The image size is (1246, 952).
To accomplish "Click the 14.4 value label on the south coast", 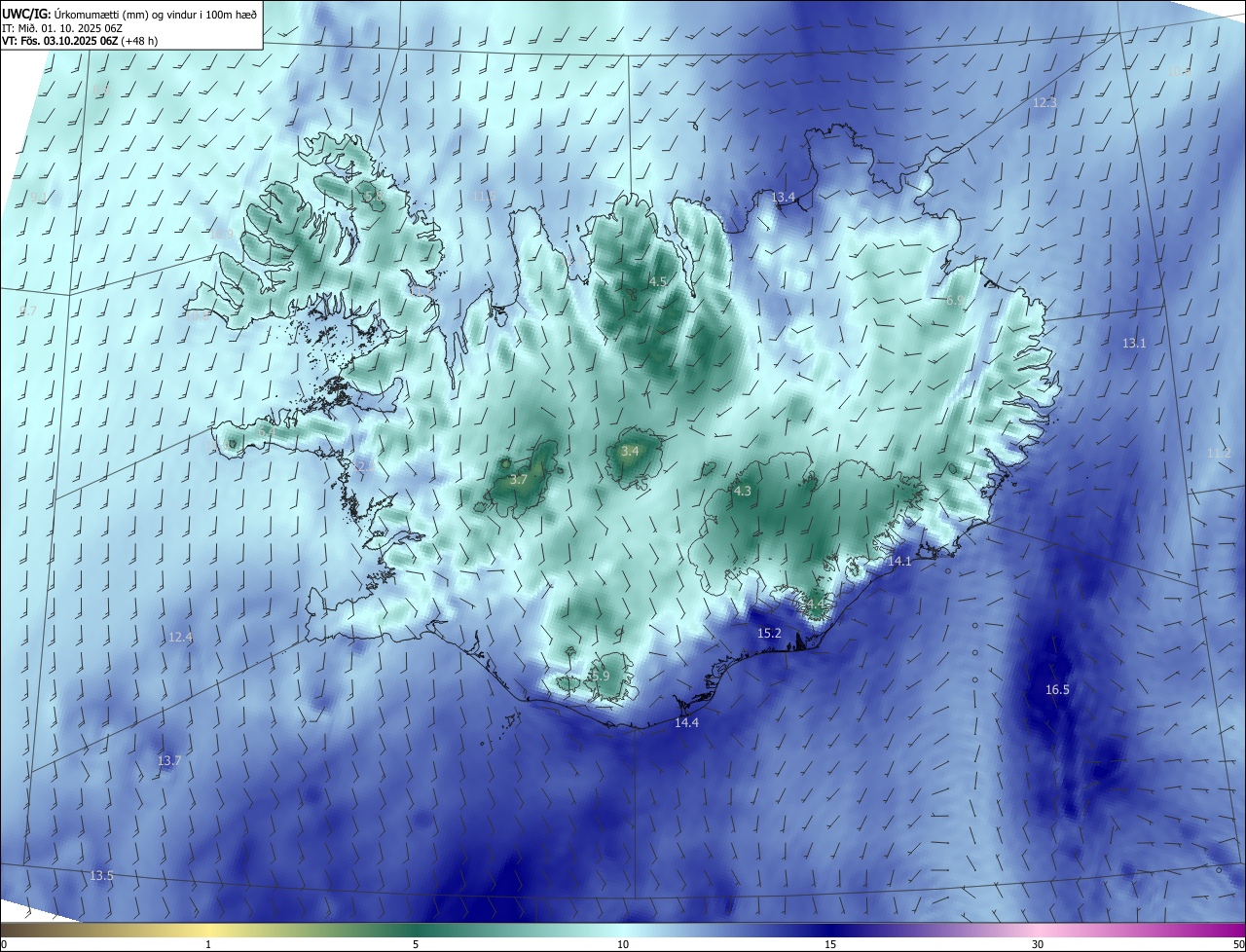I will click(686, 722).
